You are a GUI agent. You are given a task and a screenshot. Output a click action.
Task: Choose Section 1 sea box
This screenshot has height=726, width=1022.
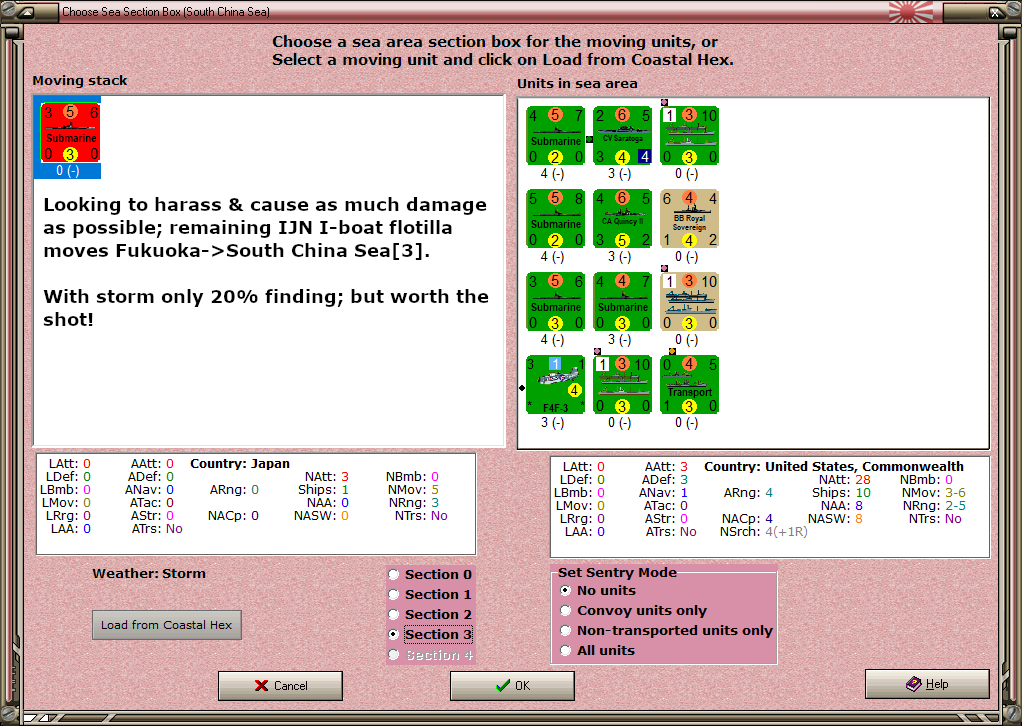tap(430, 594)
